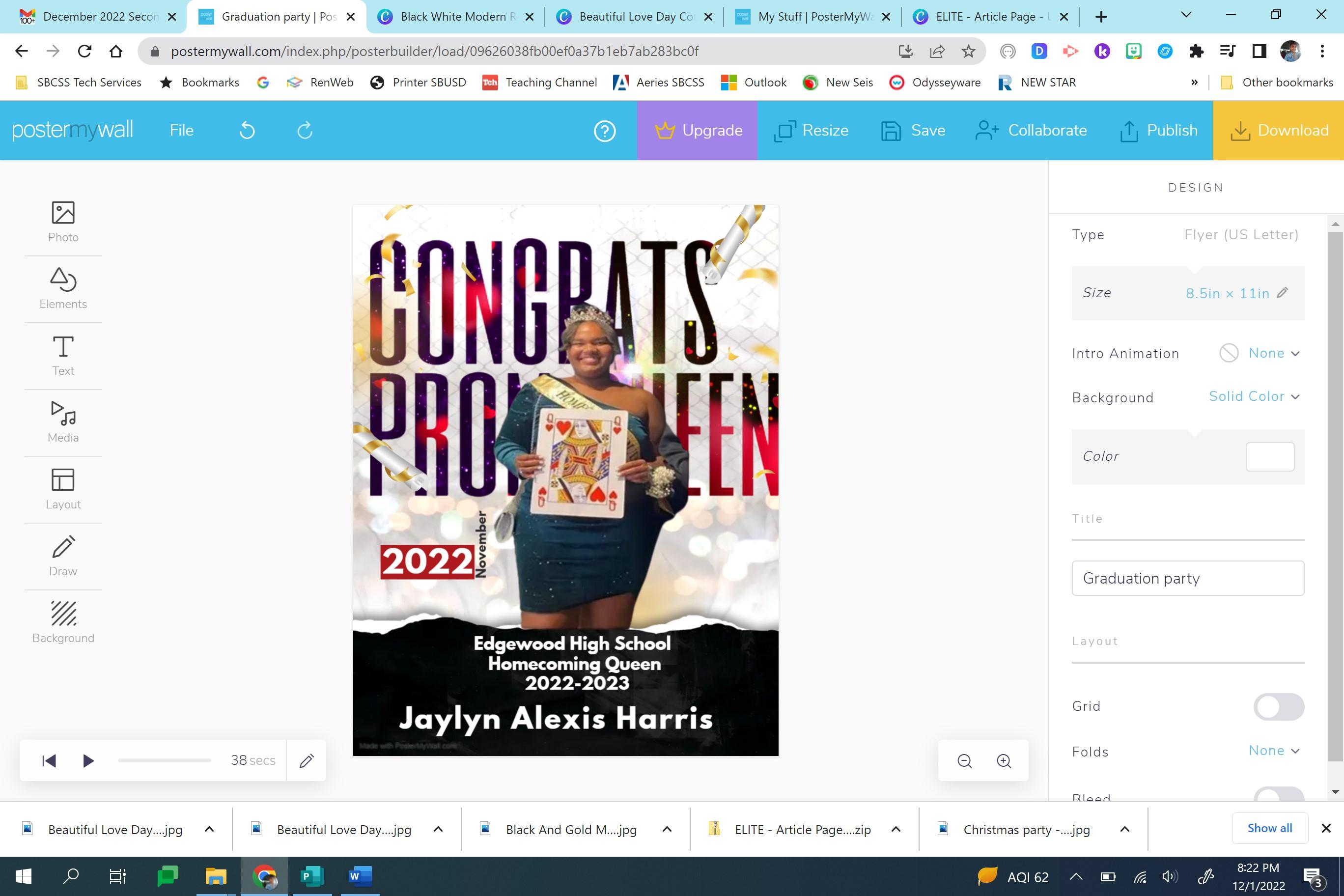Open the white background color swatch
1344x896 pixels.
click(x=1269, y=456)
